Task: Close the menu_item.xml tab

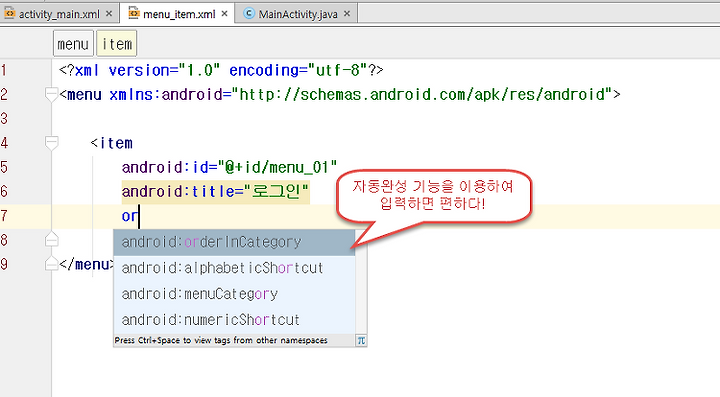Action: (x=225, y=14)
